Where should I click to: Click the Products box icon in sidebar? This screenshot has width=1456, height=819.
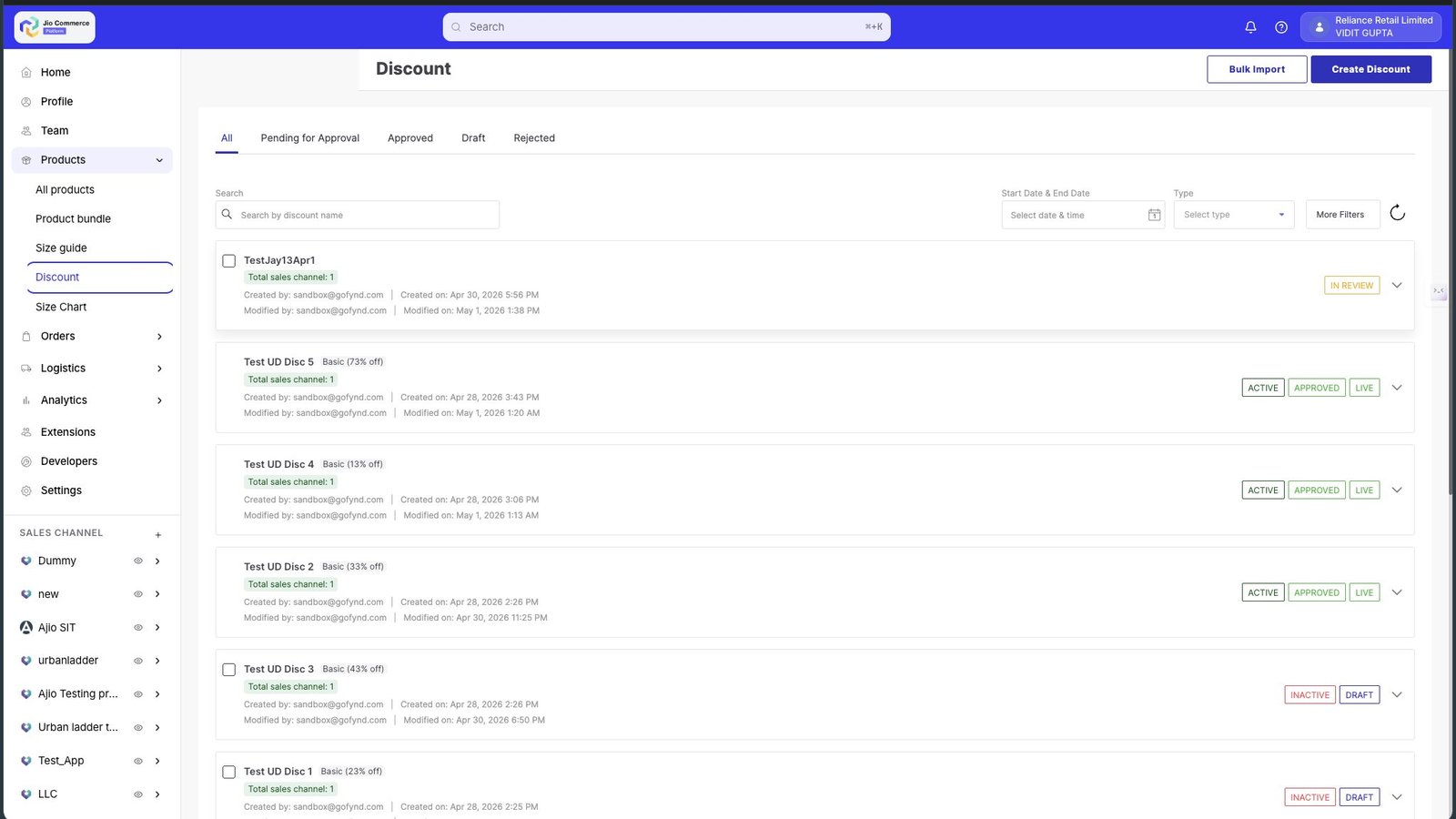[26, 160]
